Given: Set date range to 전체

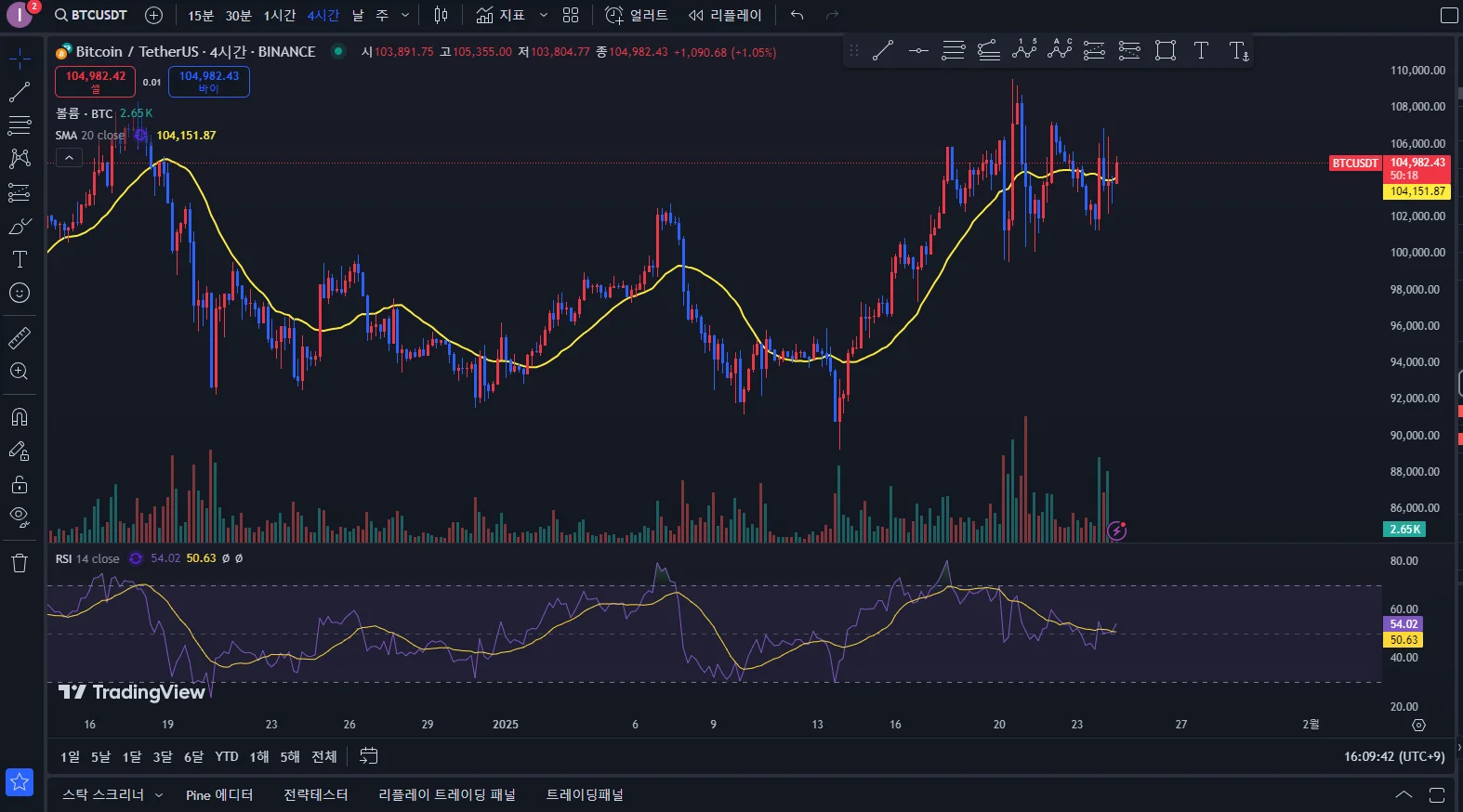Looking at the screenshot, I should [324, 756].
